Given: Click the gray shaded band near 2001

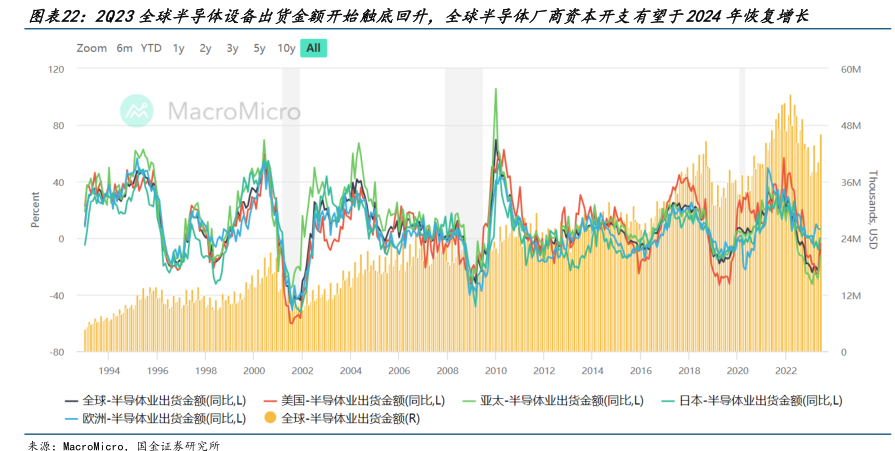Looking at the screenshot, I should [x=290, y=200].
